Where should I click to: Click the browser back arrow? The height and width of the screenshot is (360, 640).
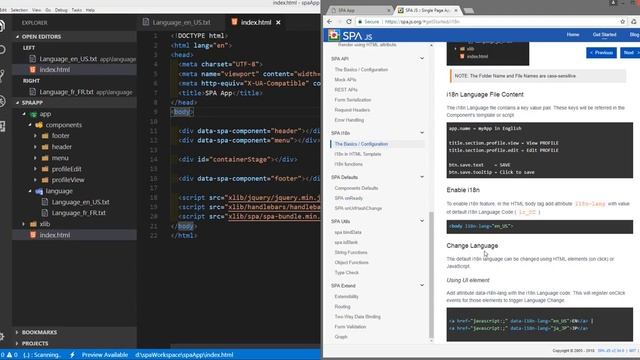point(330,22)
